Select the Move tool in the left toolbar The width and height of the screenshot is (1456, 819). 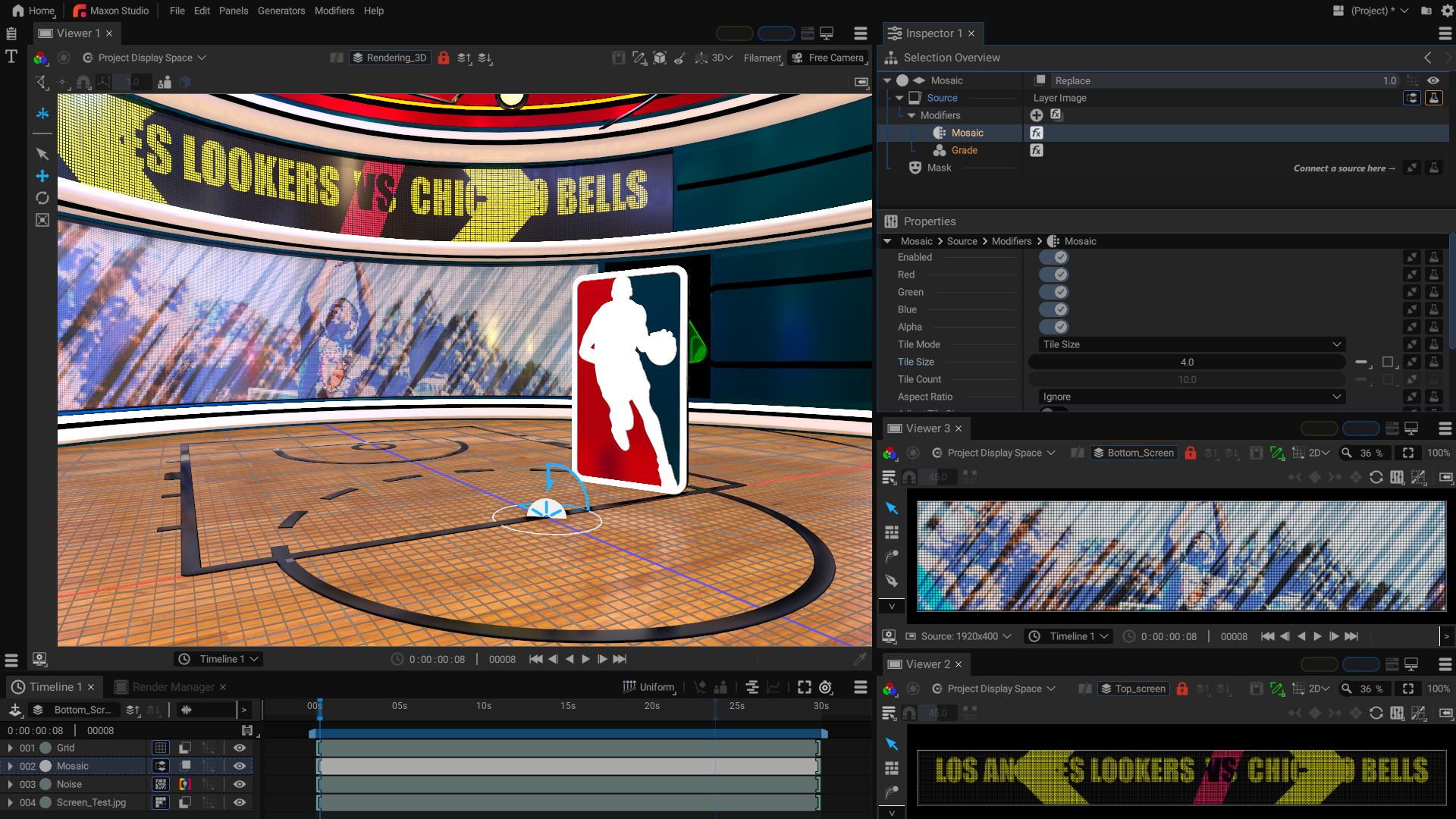point(42,176)
